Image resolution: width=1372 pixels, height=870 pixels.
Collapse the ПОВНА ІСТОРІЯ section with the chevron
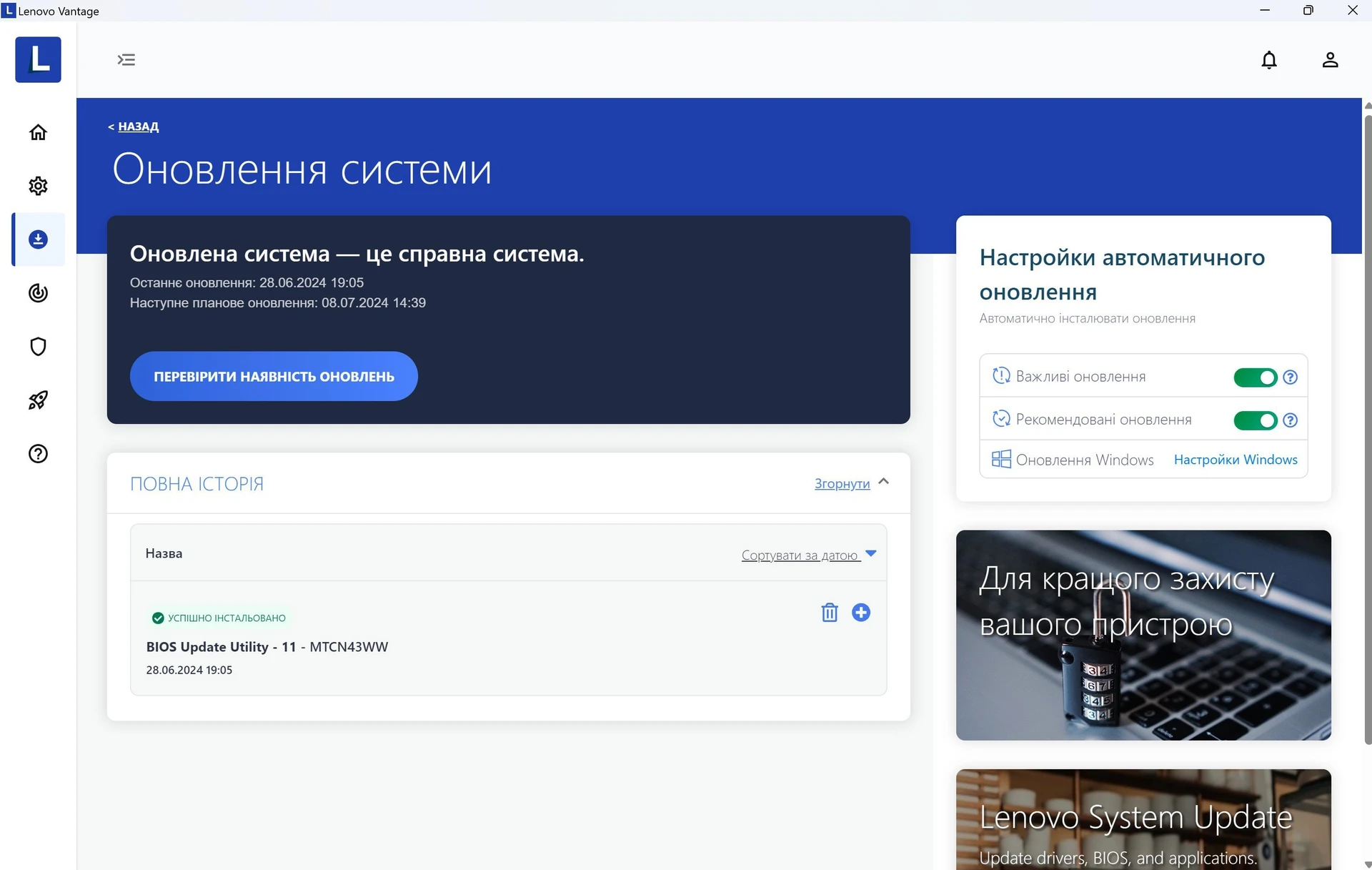[884, 481]
